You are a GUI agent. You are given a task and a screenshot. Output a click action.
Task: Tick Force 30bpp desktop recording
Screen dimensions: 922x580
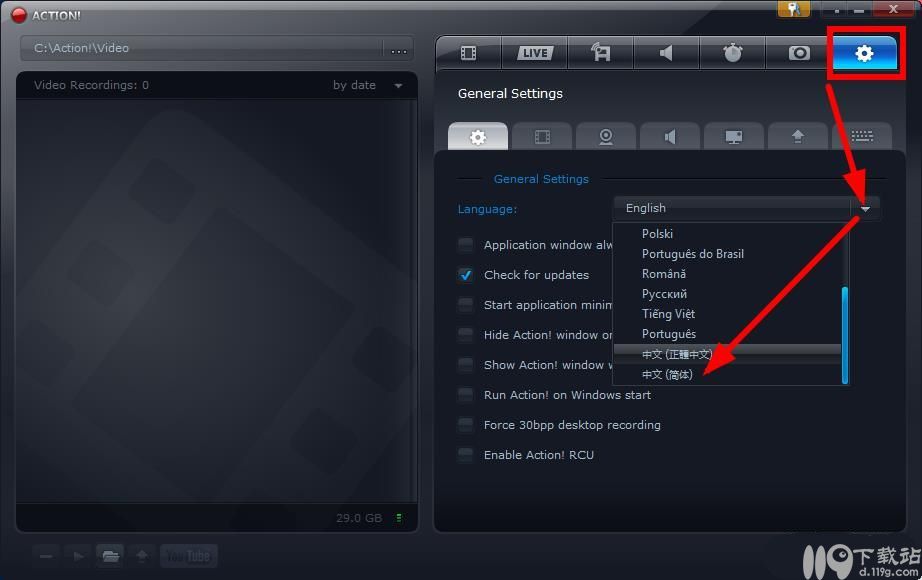click(466, 425)
